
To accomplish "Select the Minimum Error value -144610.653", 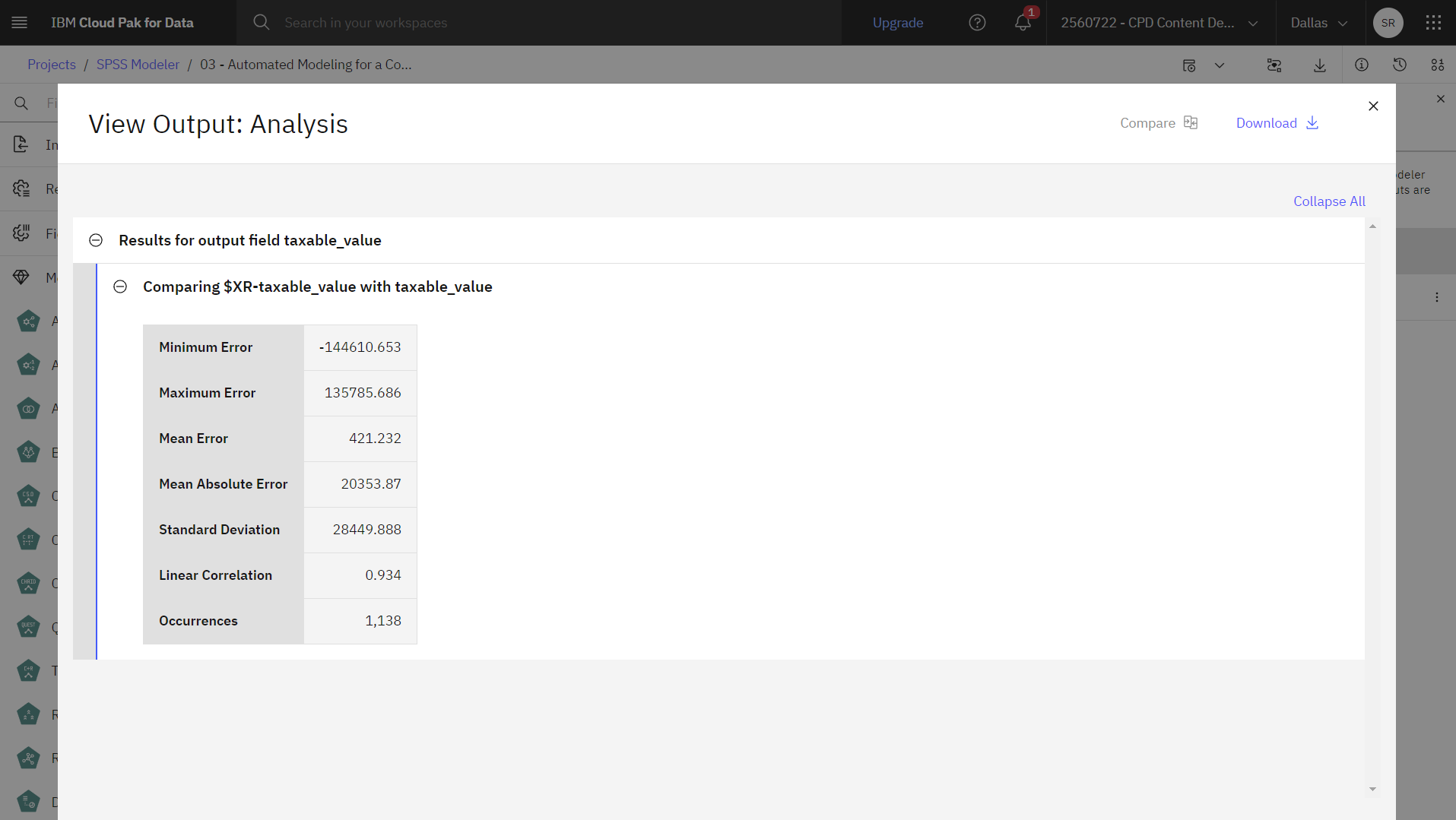I will click(360, 347).
